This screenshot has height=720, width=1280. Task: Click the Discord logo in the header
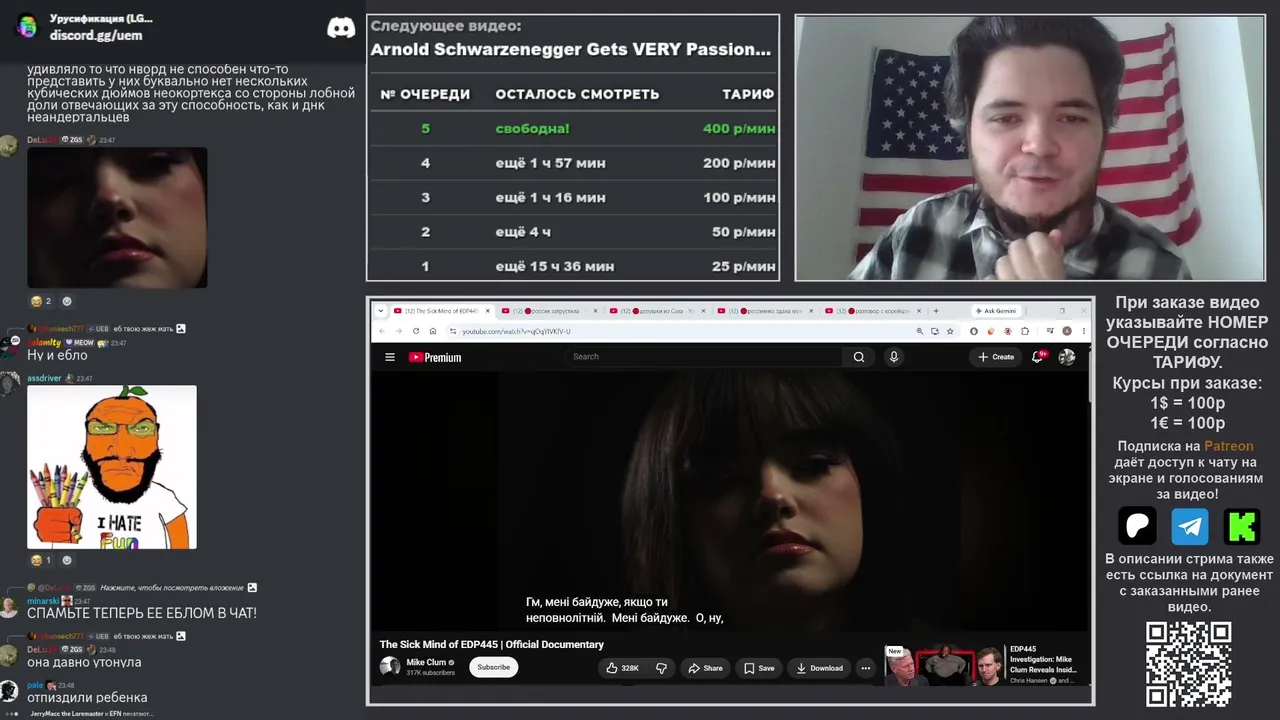pos(341,27)
